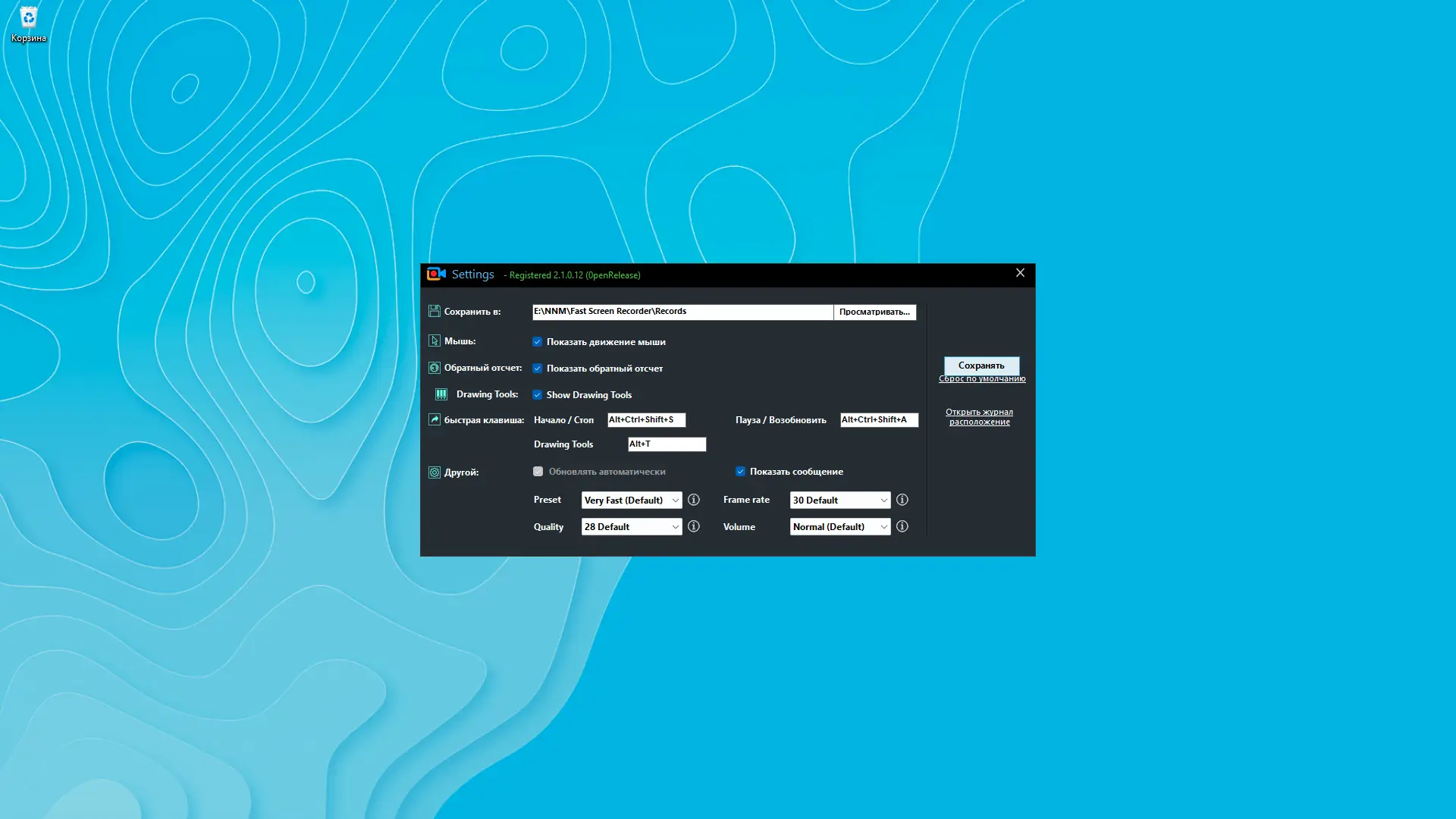The width and height of the screenshot is (1456, 819).
Task: Toggle Show Drawing Tools checkbox
Action: pos(538,394)
